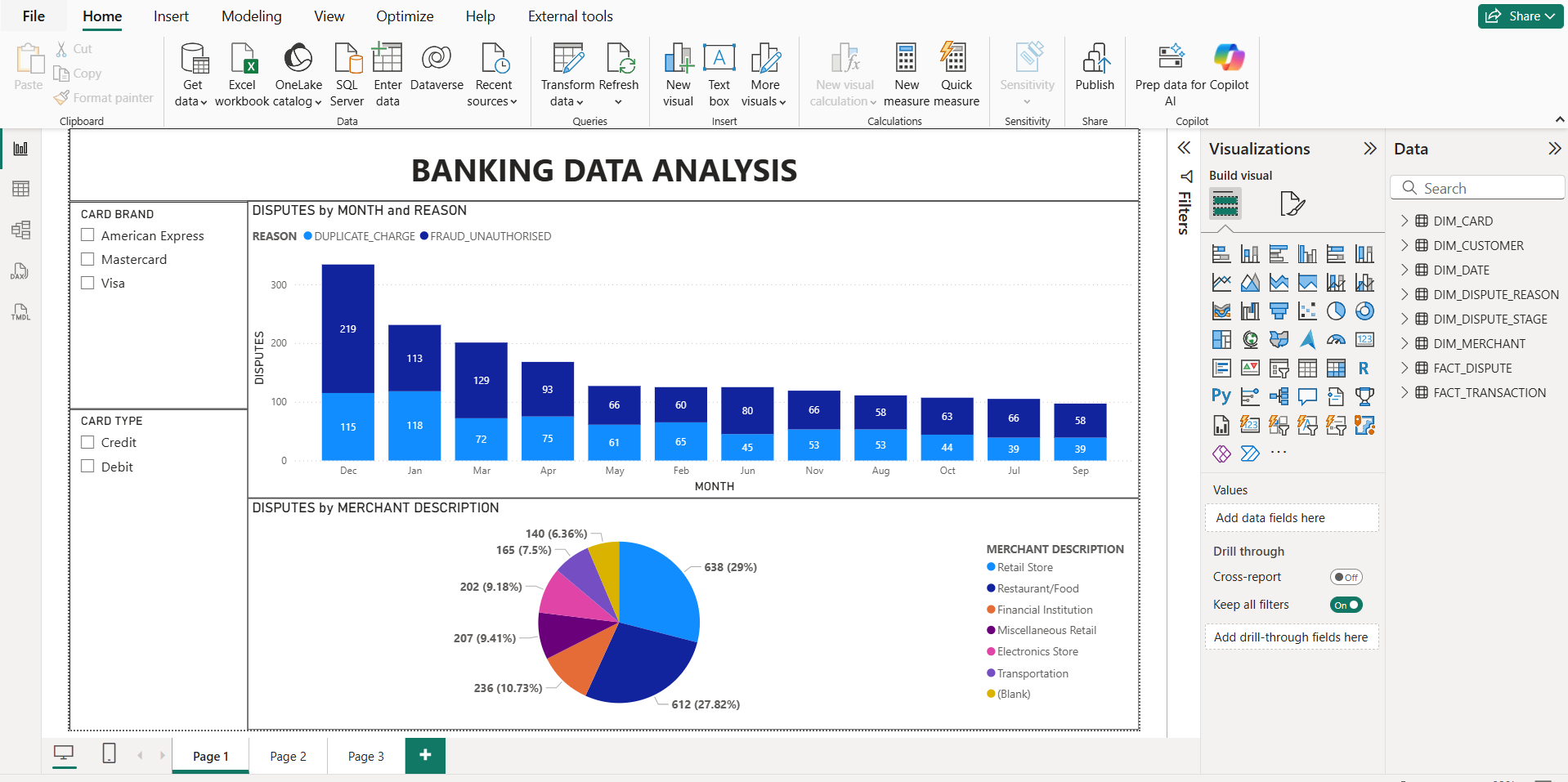Image resolution: width=1568 pixels, height=782 pixels.
Task: Tick the Debit card type checkbox
Action: (88, 467)
